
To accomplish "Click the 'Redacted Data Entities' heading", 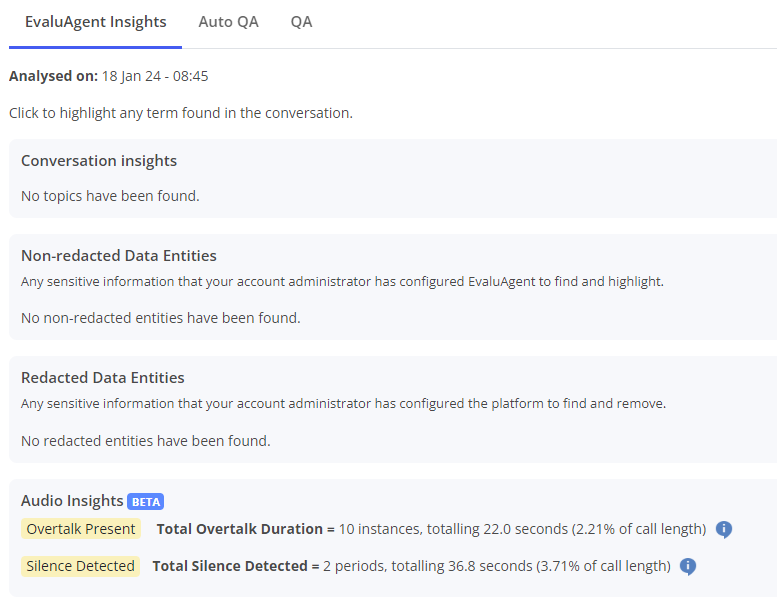I will coord(103,378).
